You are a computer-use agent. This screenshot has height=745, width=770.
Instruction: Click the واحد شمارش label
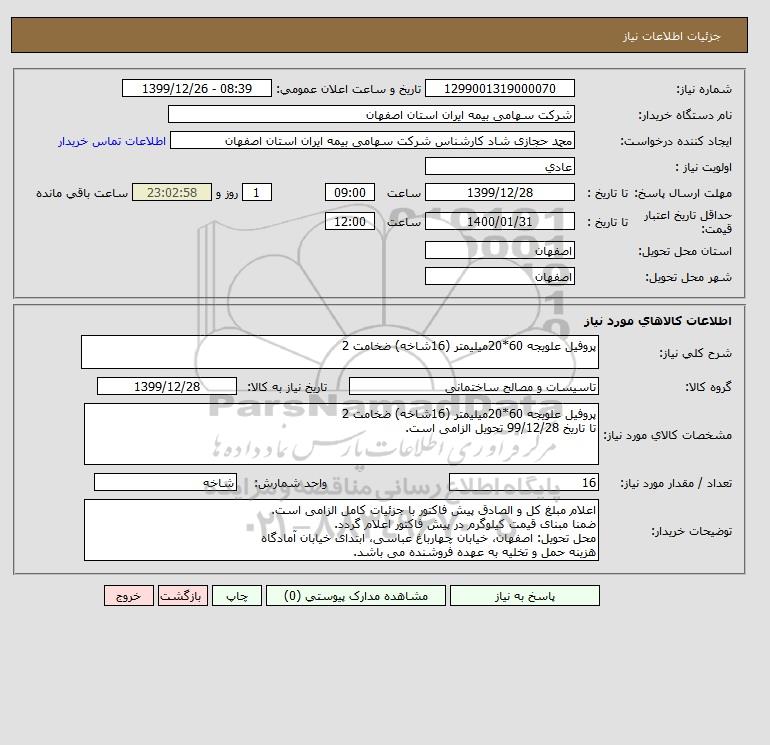[290, 483]
